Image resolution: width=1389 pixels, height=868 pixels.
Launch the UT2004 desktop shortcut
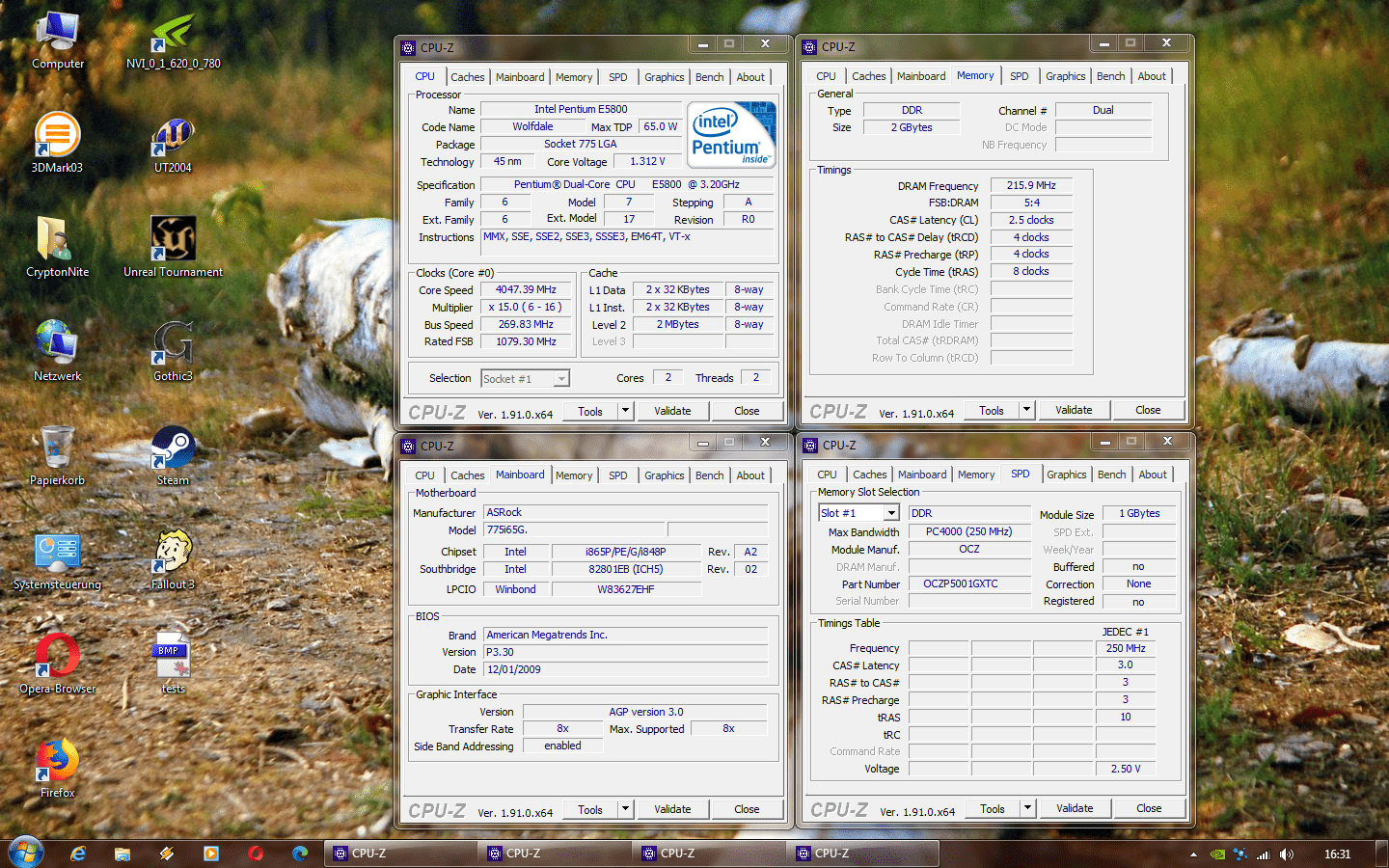point(173,143)
